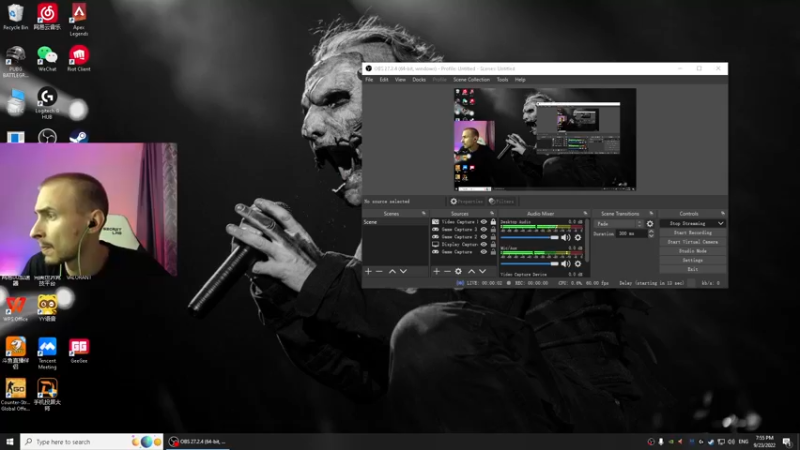Open the WPS Office desktop shortcut
800x450 pixels.
point(15,309)
